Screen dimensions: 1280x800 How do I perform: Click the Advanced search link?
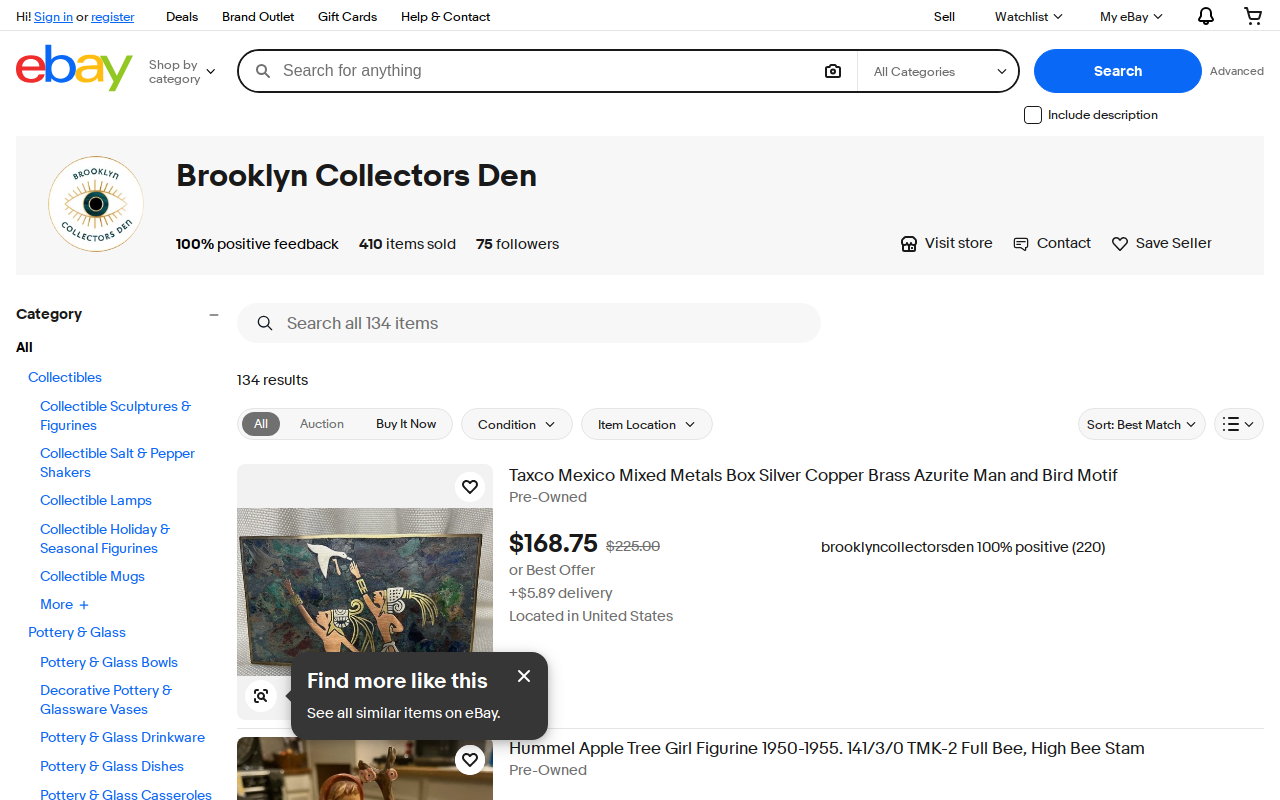1237,71
